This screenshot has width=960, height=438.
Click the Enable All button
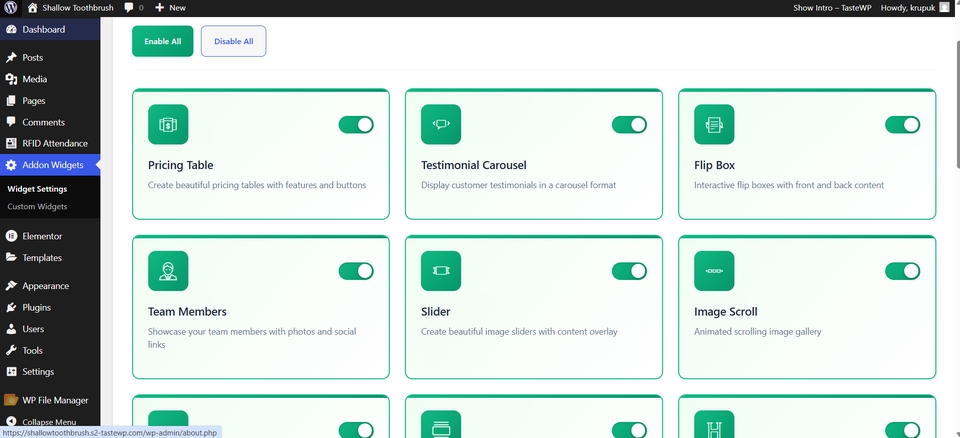[x=163, y=41]
